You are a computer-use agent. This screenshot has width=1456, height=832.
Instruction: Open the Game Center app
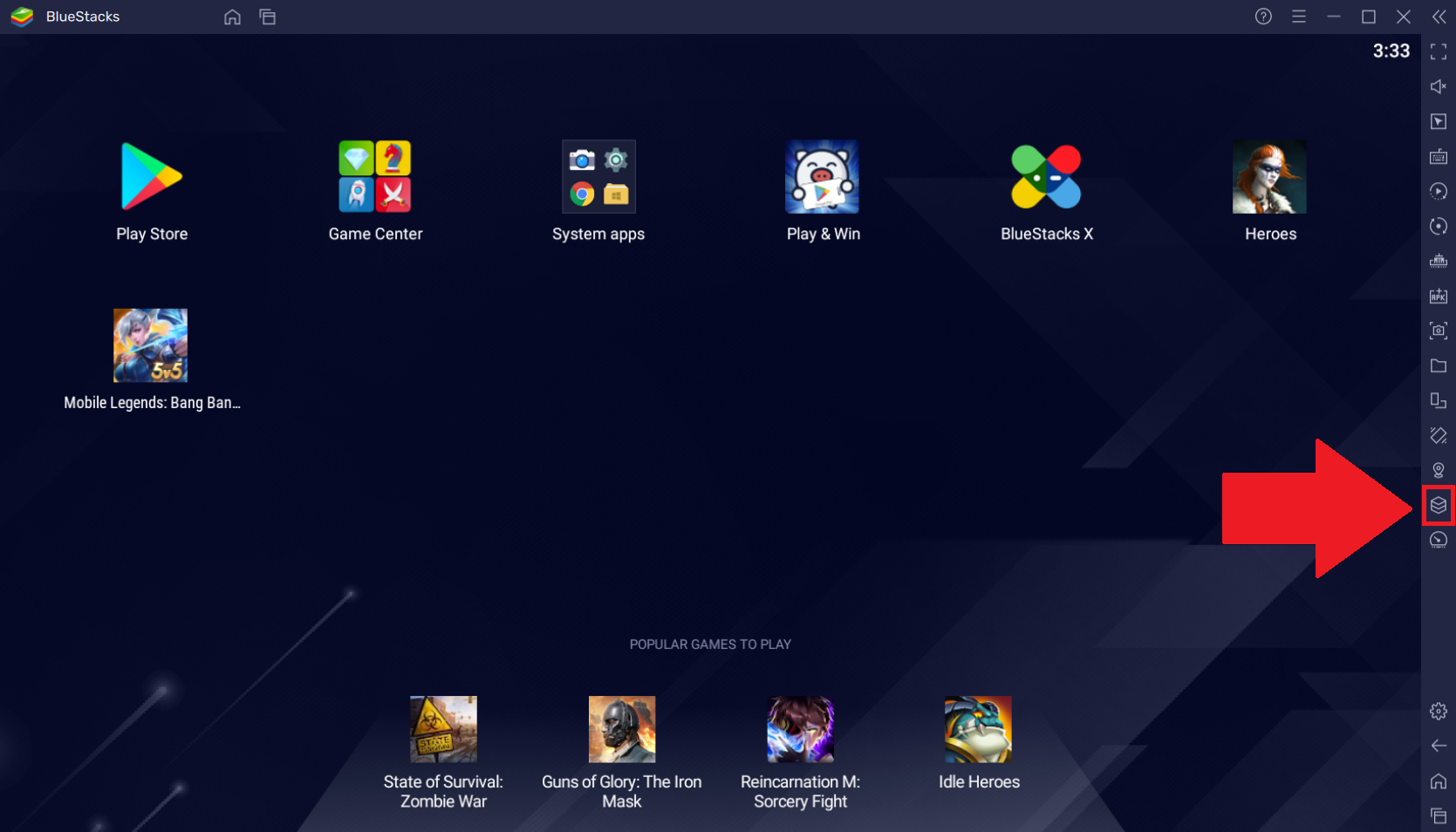[x=375, y=177]
